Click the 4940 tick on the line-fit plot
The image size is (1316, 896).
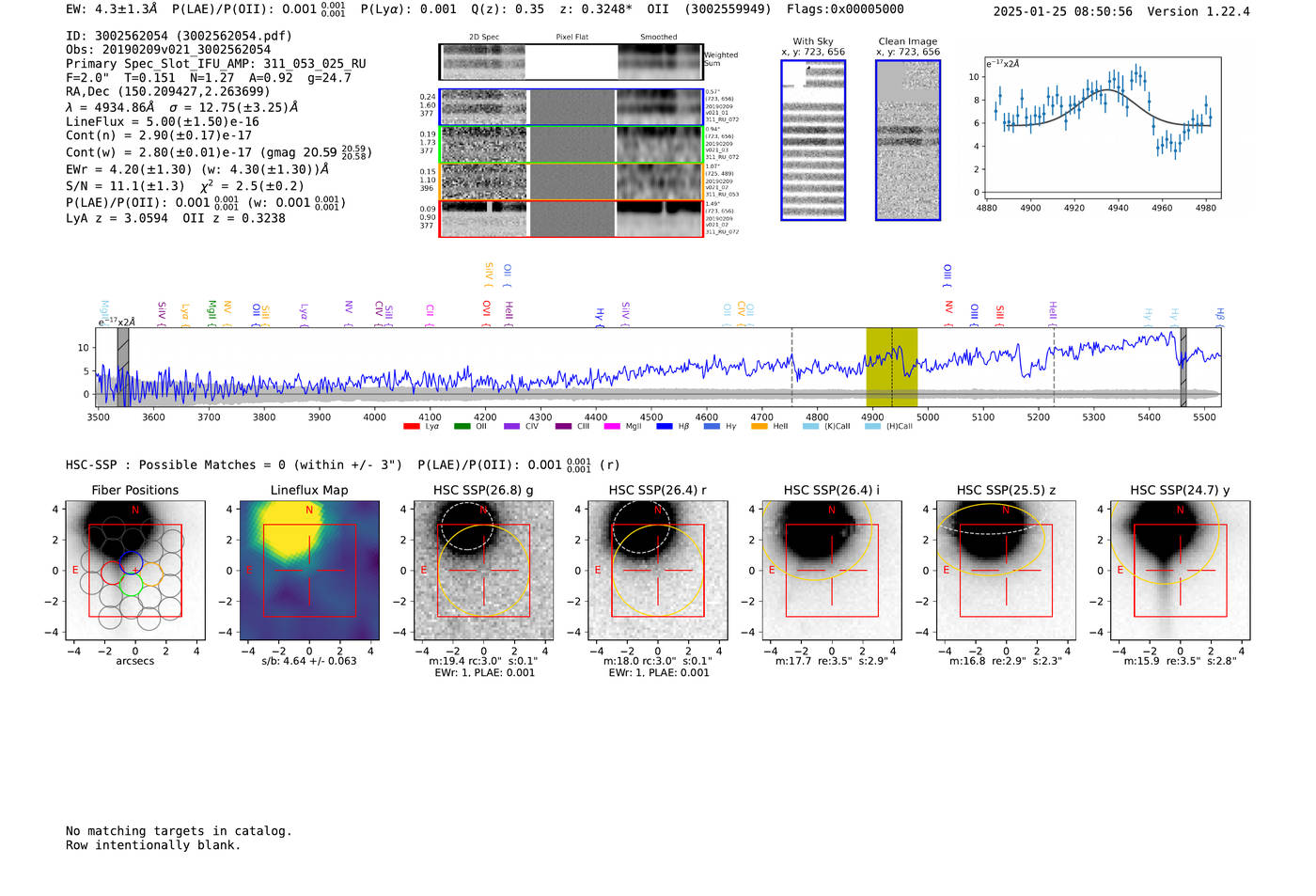[1118, 208]
